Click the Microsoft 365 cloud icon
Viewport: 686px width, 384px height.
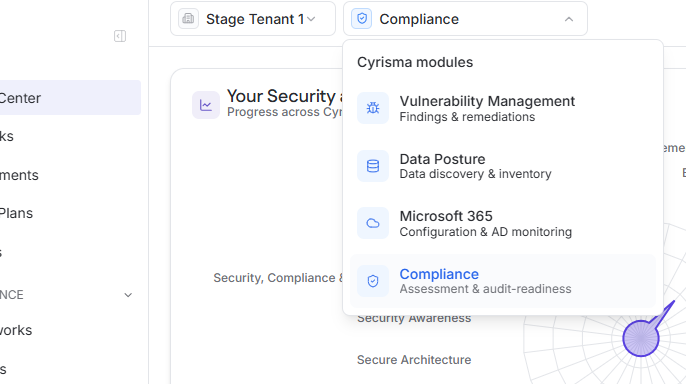tap(373, 223)
